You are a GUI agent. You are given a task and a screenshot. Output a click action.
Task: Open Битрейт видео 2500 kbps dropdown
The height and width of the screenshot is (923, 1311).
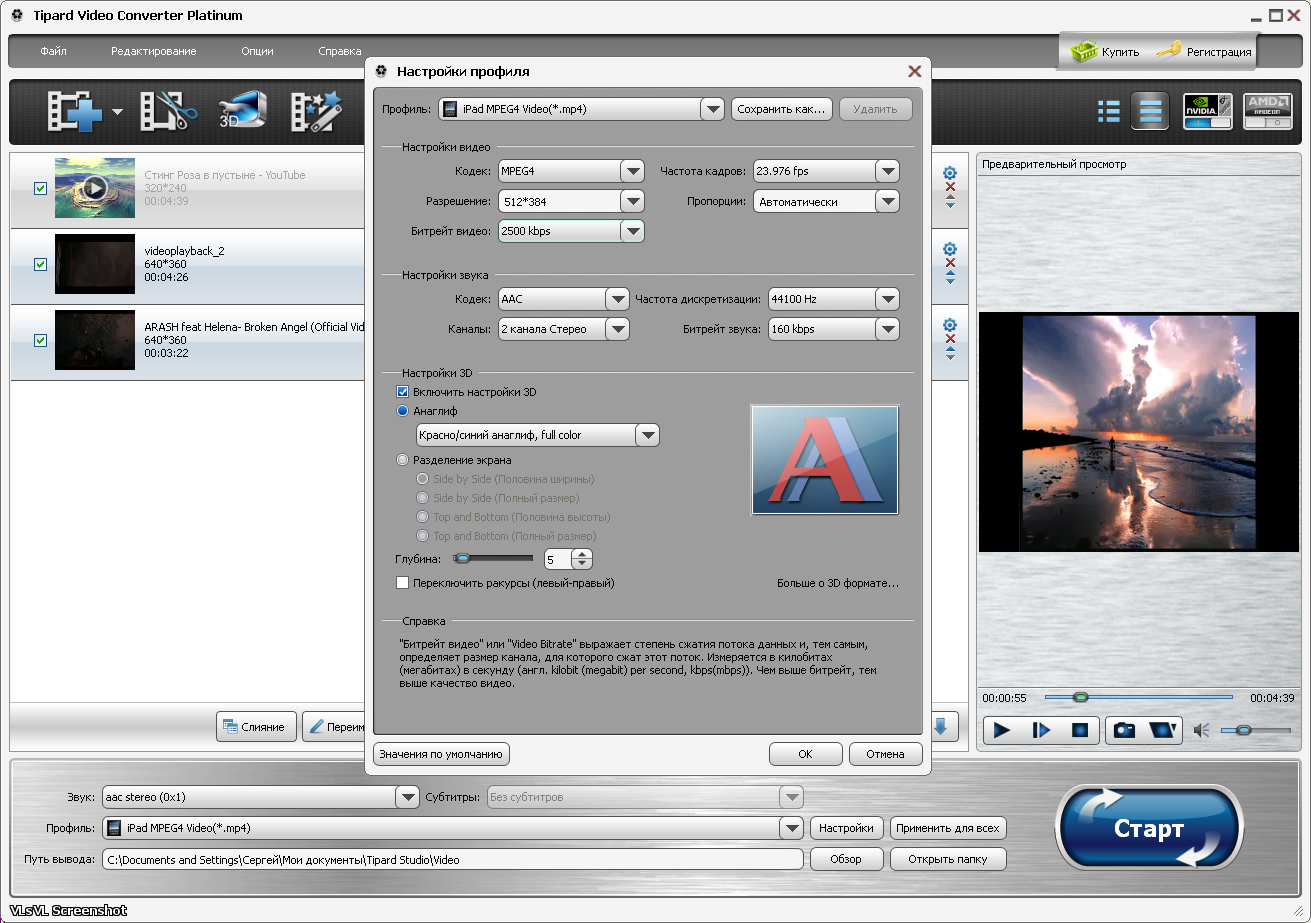point(632,231)
